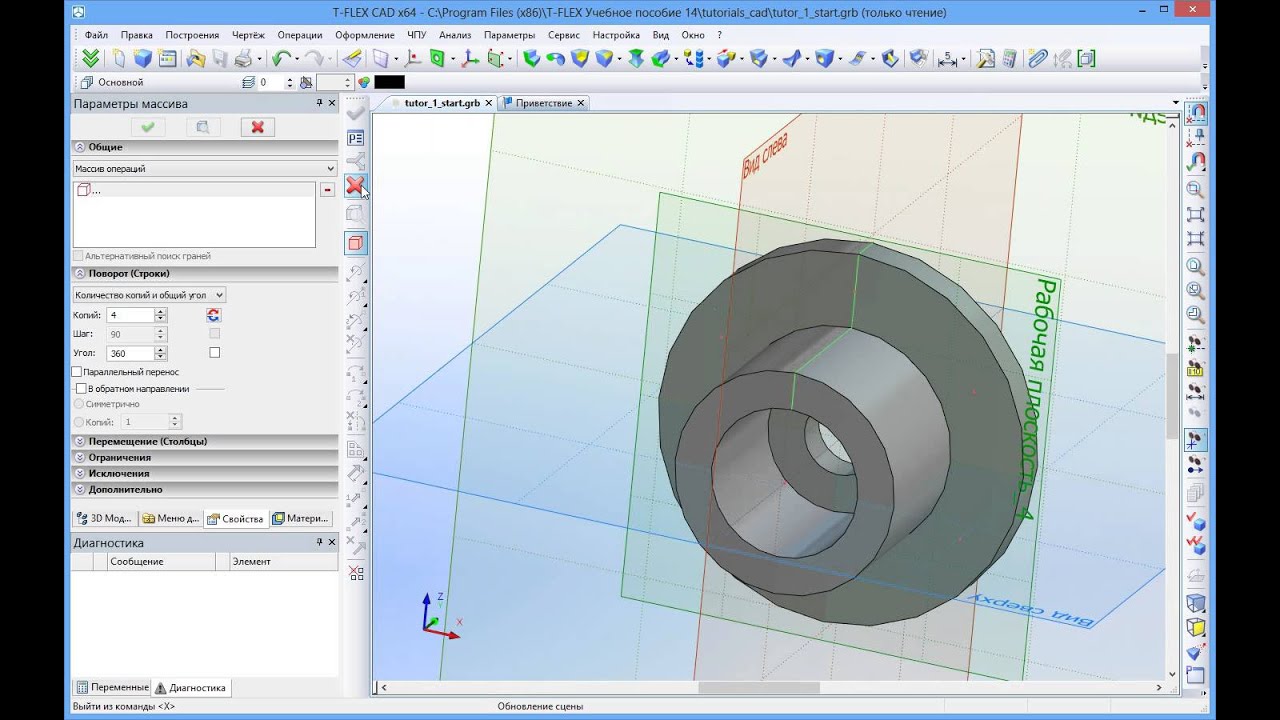This screenshot has height=720, width=1280.
Task: Open the Массив операций dropdown
Action: [x=204, y=168]
